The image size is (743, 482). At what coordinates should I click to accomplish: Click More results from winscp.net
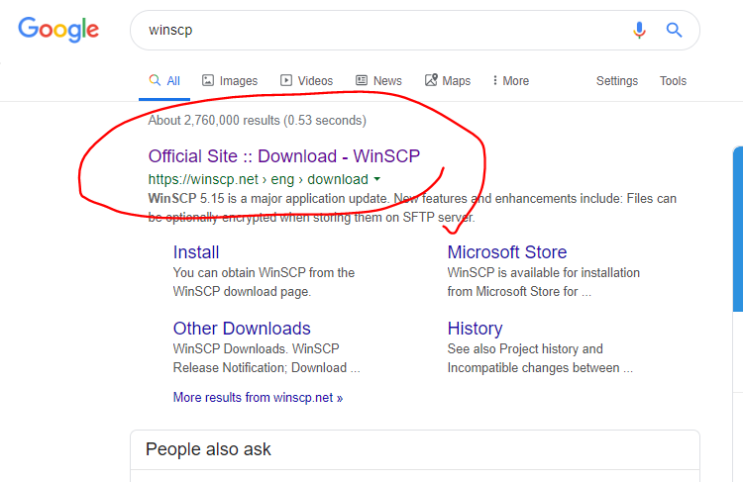(258, 397)
